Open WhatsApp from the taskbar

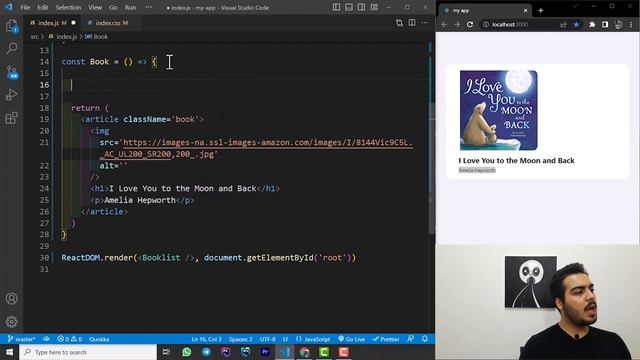pos(187,352)
